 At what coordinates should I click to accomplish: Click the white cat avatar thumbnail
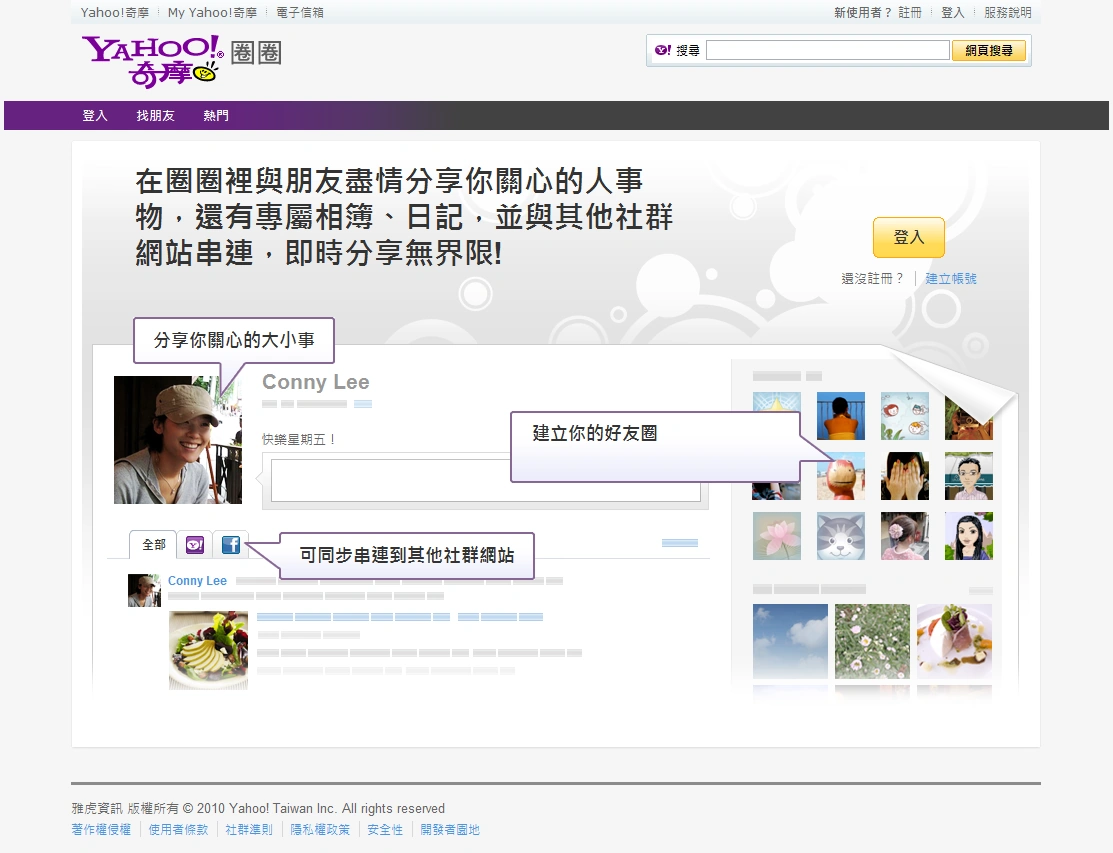click(x=840, y=535)
